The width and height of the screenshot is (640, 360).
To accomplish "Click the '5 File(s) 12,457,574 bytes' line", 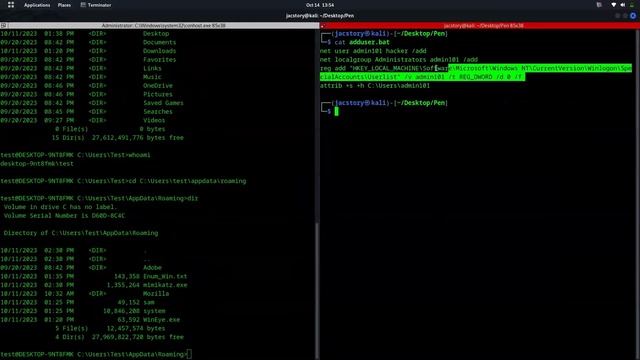I will click(110, 328).
